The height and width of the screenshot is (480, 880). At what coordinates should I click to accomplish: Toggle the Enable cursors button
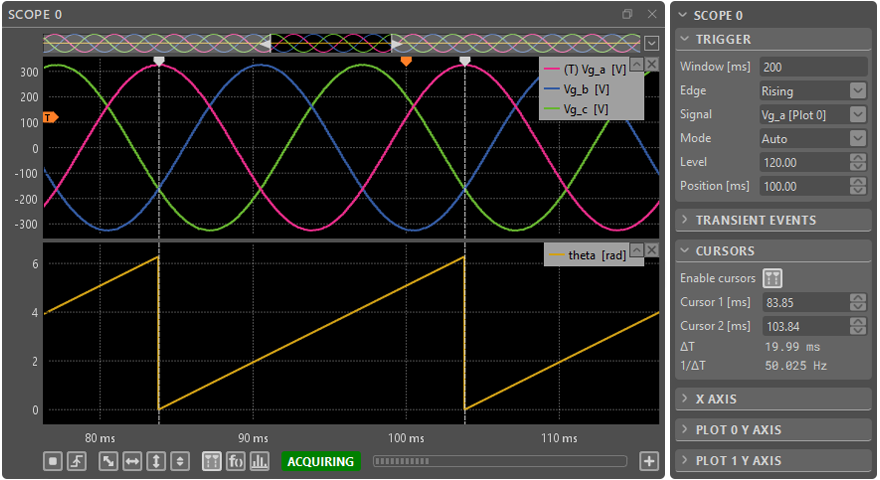(x=772, y=278)
